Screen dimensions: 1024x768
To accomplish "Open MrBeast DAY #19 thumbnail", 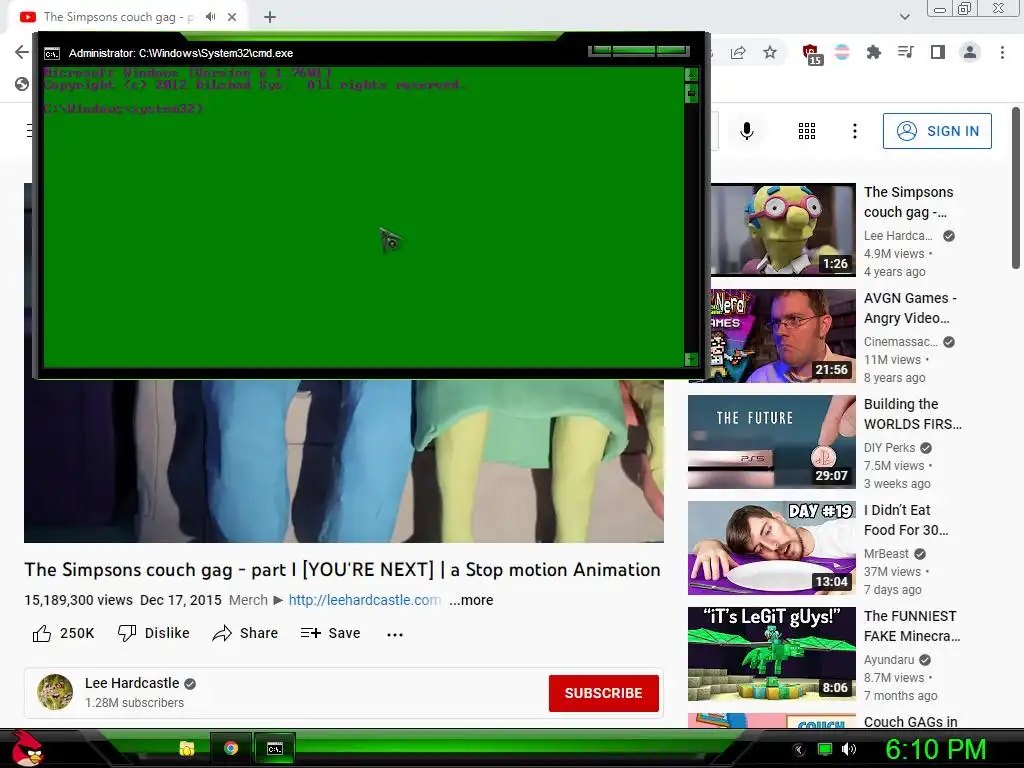I will point(771,548).
